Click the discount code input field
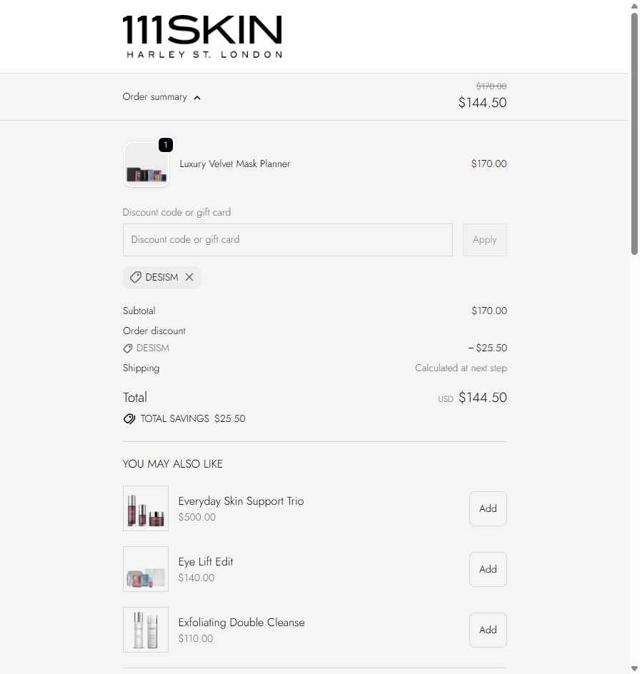Viewport: 640px width, 674px height. click(288, 240)
